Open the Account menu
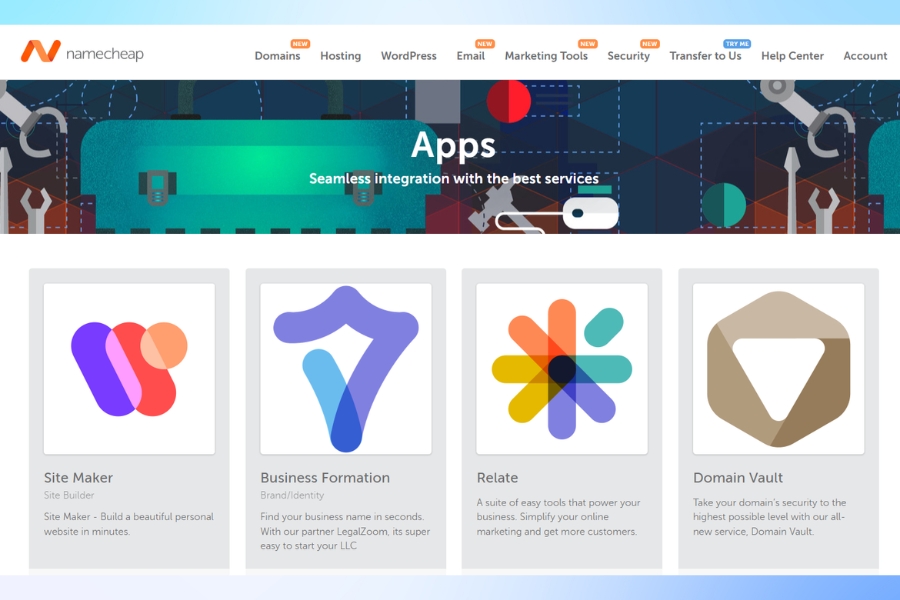 click(x=865, y=56)
